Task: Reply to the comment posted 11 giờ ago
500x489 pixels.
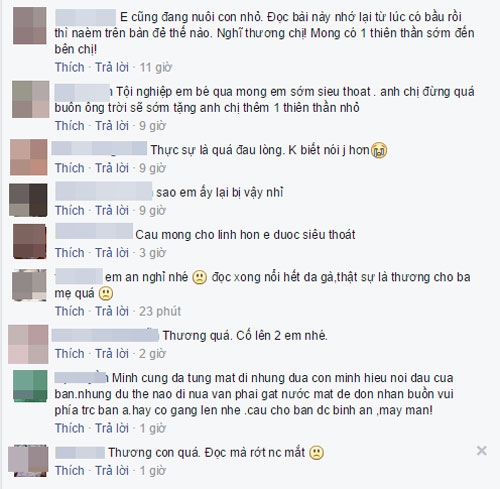Action: pos(112,67)
